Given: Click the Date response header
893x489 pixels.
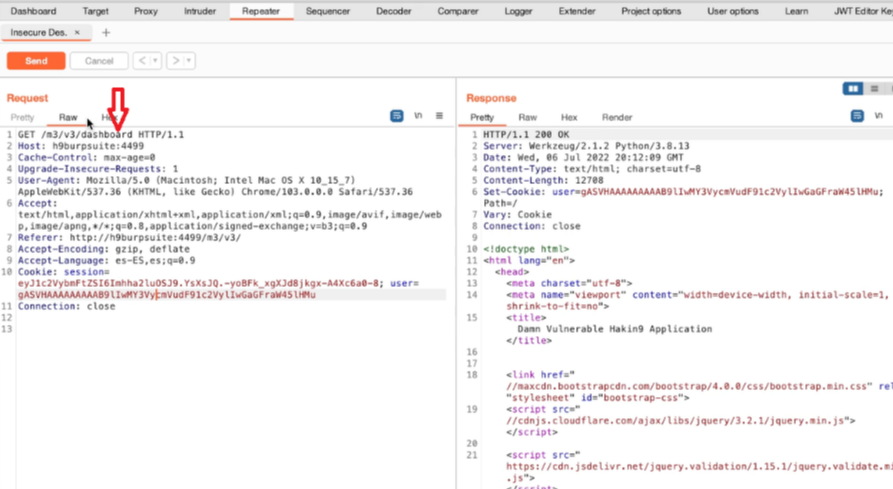Looking at the screenshot, I should [583, 158].
